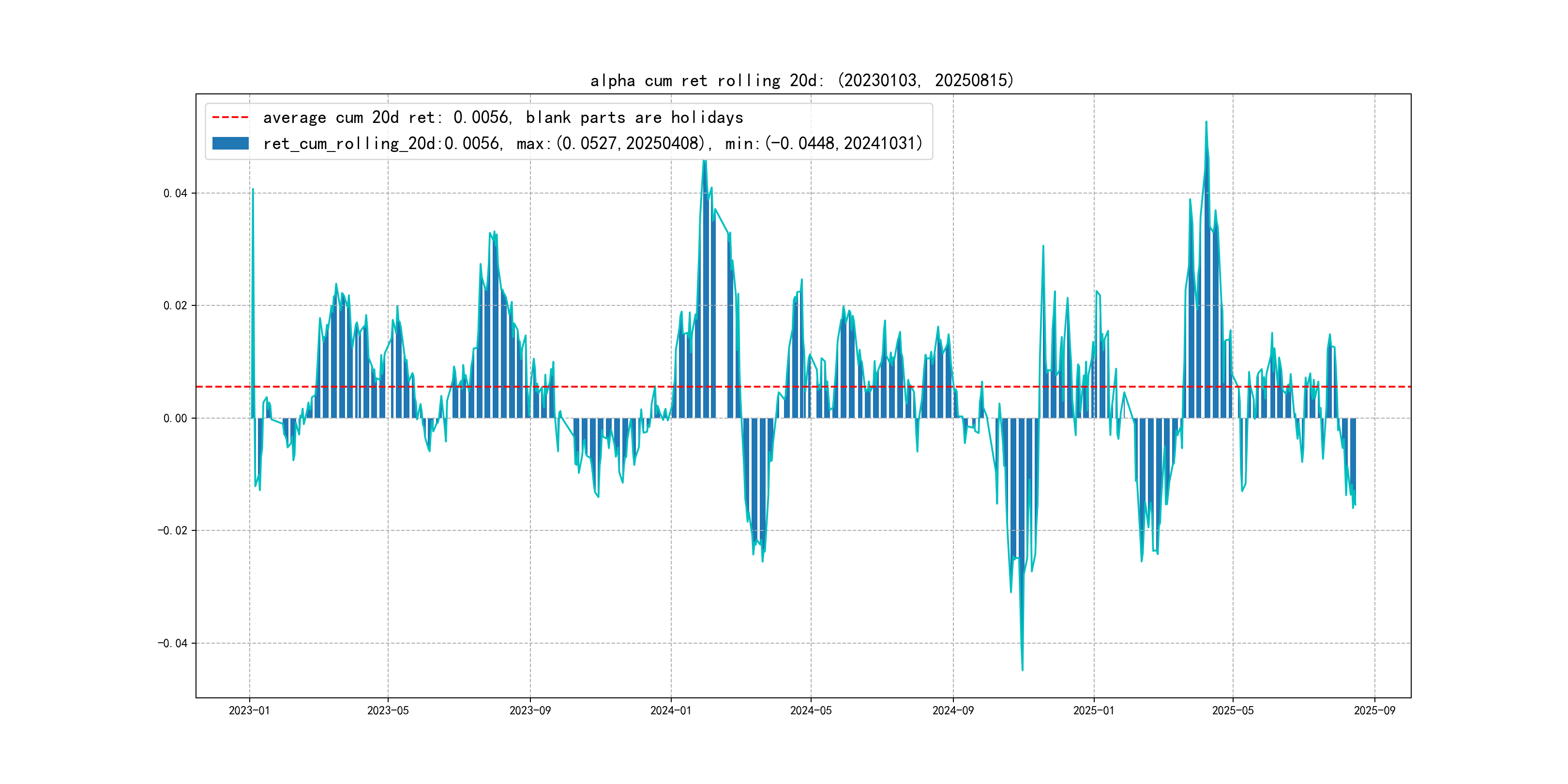Select the 2025-01 x-axis tick label
The image size is (1568, 784).
1093,710
